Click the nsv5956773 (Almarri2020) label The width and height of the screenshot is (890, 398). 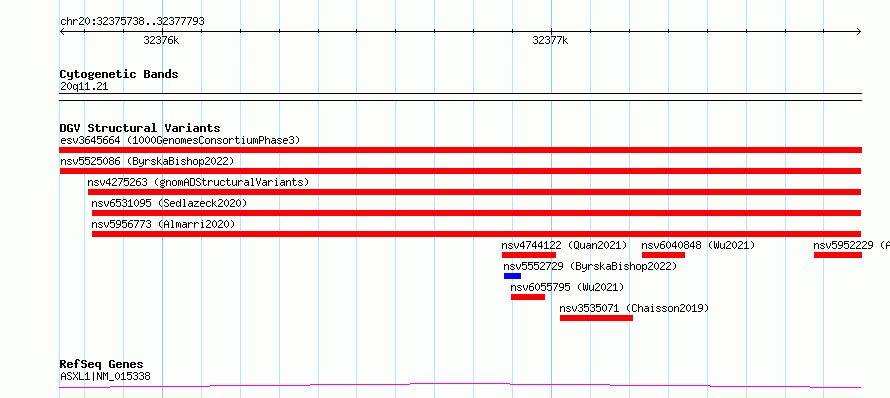pos(163,224)
